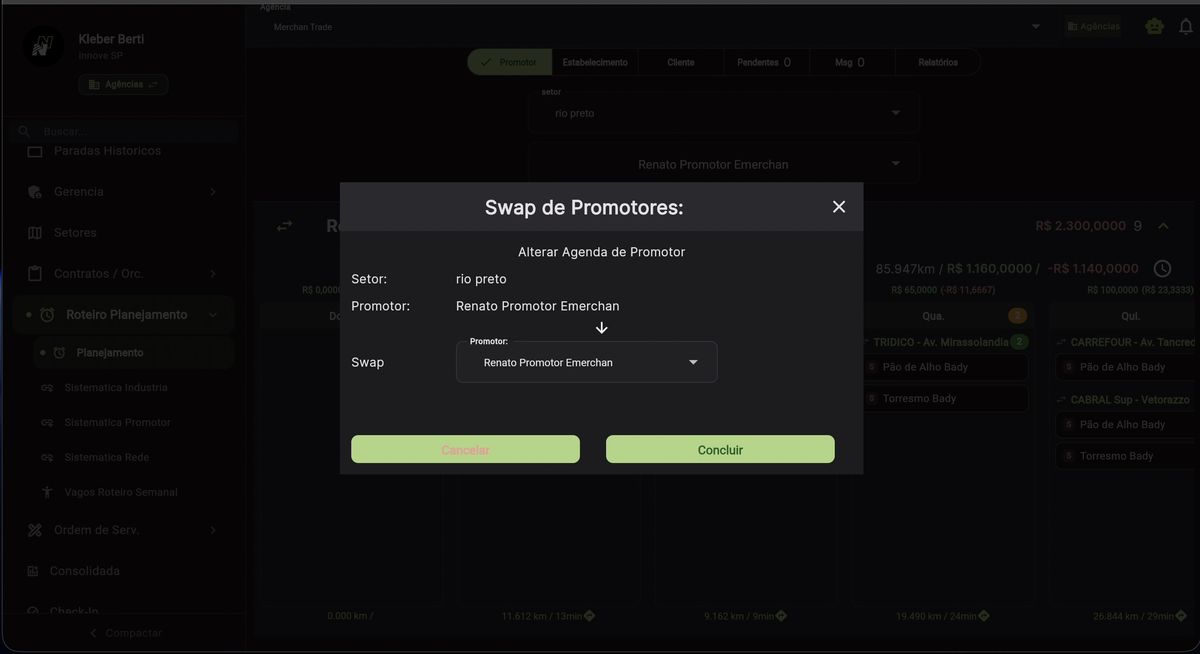Collapse the R$ 2.300,0000 summary chevron

click(x=1163, y=226)
